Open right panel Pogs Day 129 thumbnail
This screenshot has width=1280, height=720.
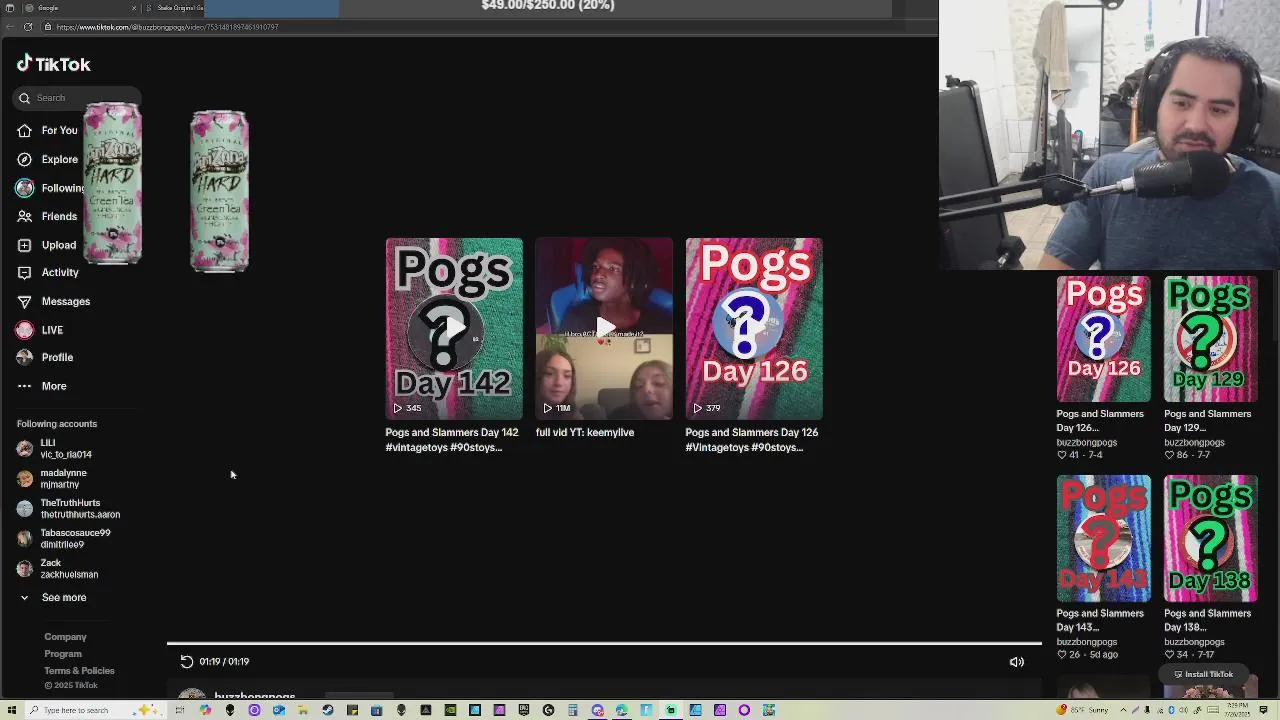pos(1211,339)
